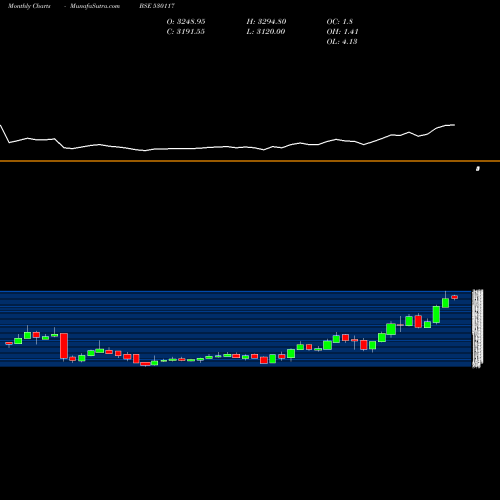
Task: Select the open value "O: 3248.95"
Action: (x=186, y=22)
